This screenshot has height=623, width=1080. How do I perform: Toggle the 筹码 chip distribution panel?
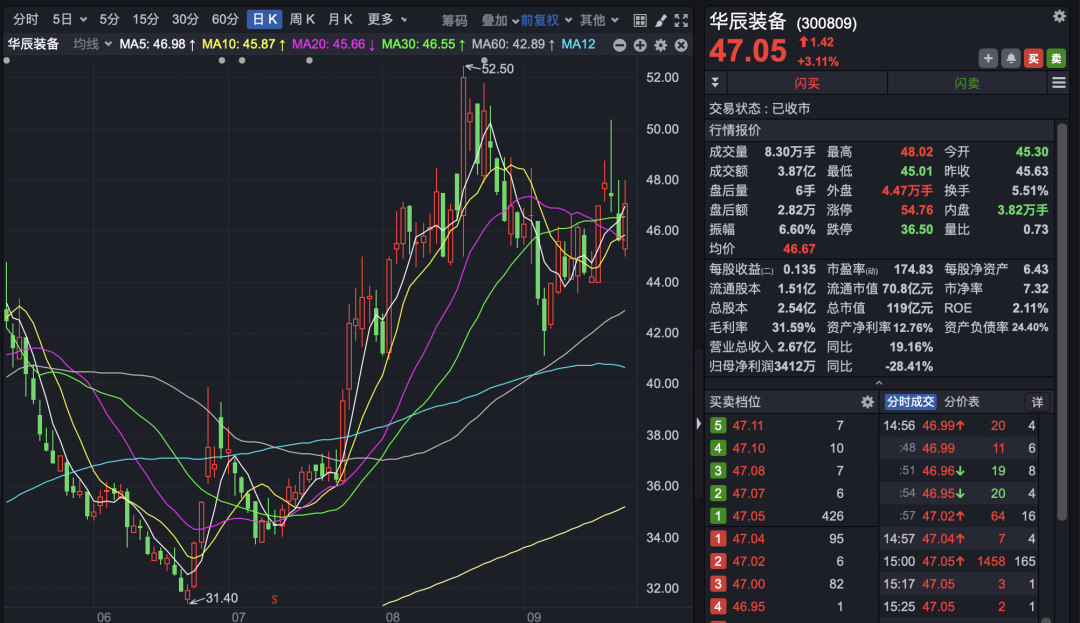pos(455,20)
